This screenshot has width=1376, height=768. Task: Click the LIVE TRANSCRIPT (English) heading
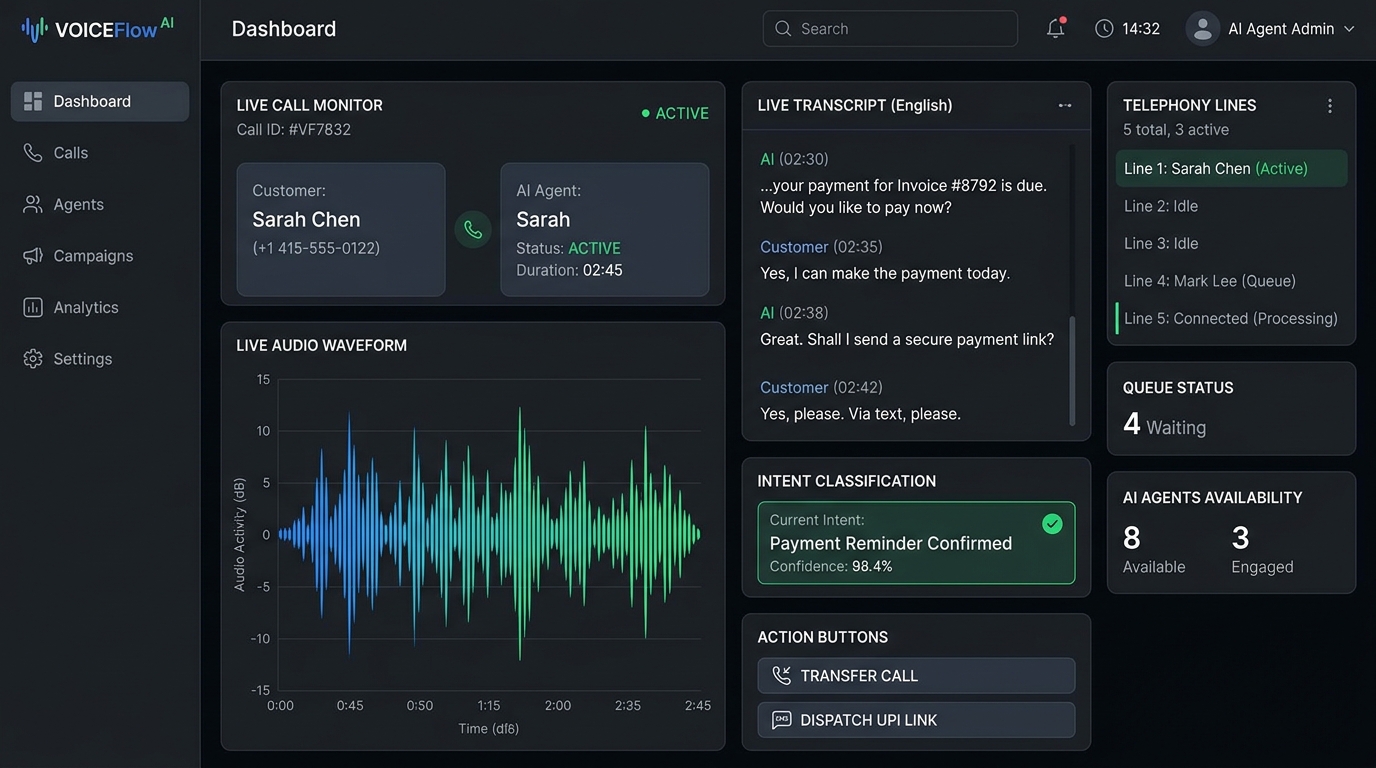855,105
